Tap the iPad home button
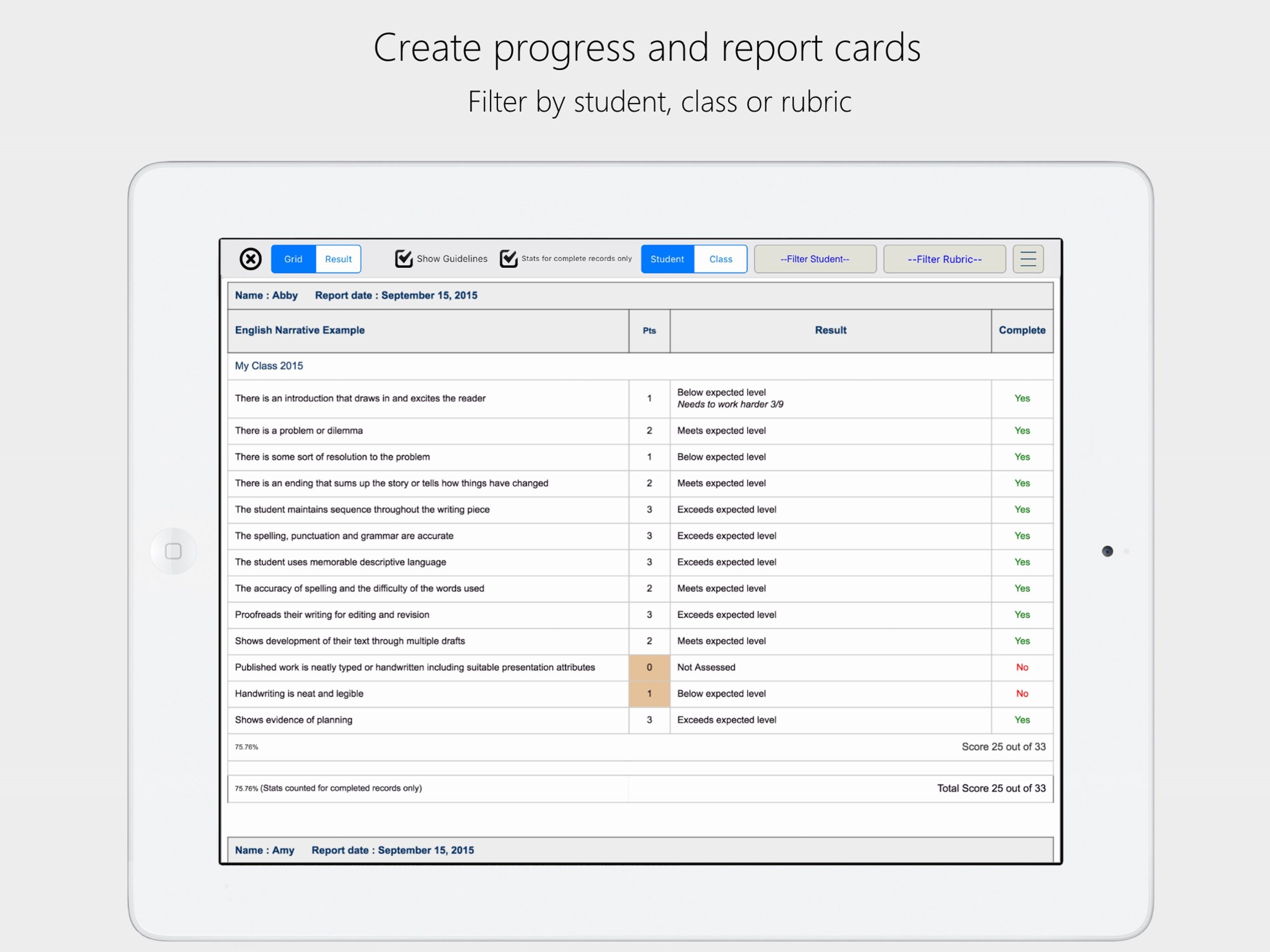 tap(173, 551)
